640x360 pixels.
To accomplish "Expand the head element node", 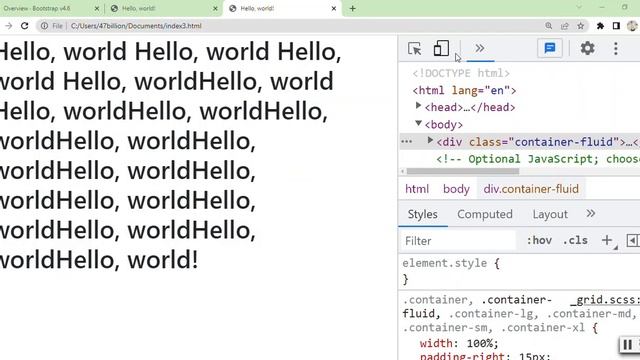I will (418, 106).
